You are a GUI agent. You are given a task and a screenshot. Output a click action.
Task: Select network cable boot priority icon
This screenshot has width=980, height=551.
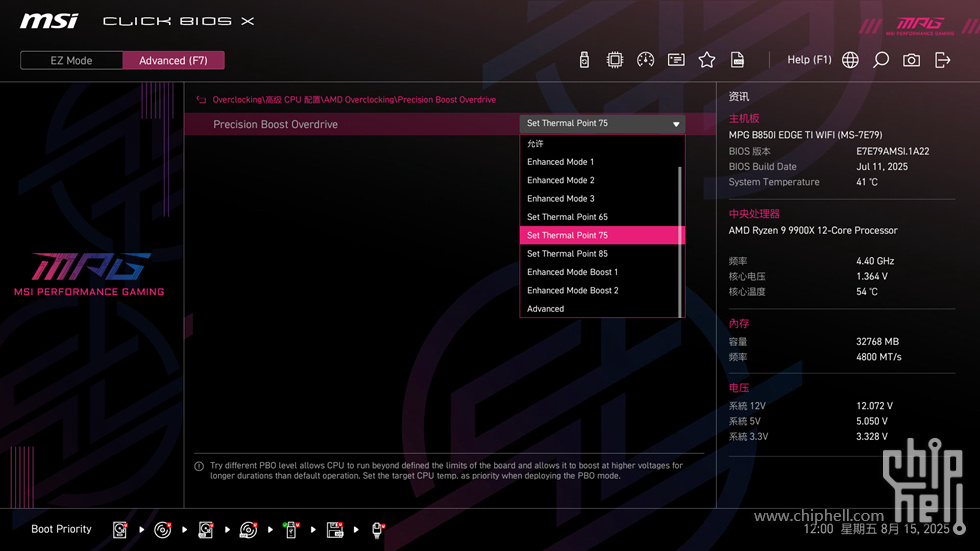(x=377, y=530)
